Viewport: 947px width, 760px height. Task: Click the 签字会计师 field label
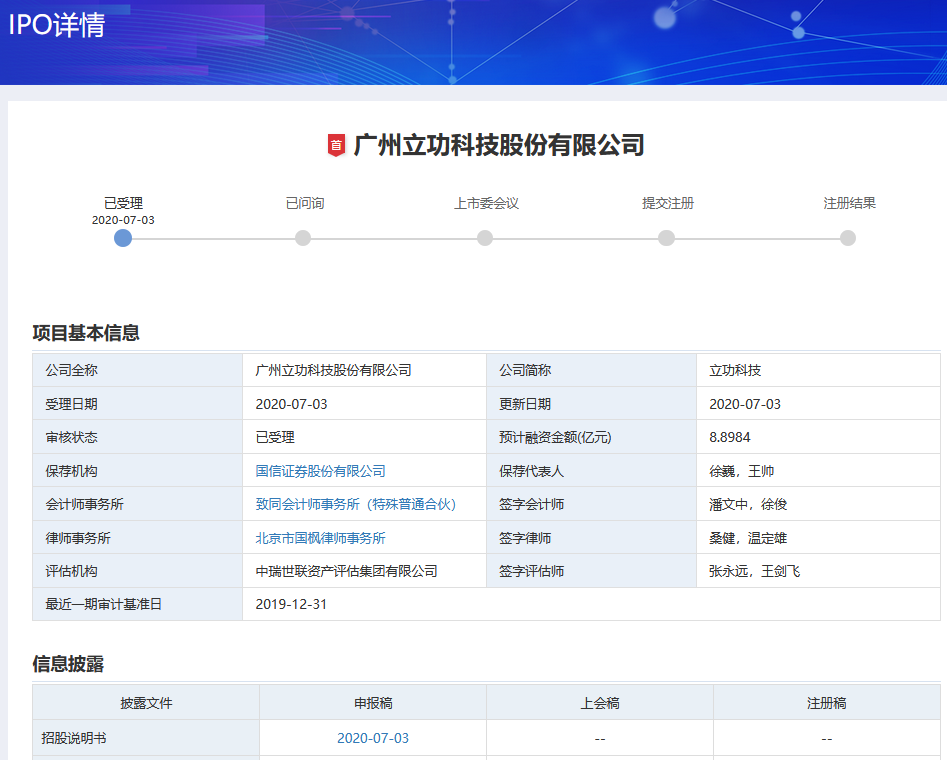click(531, 504)
